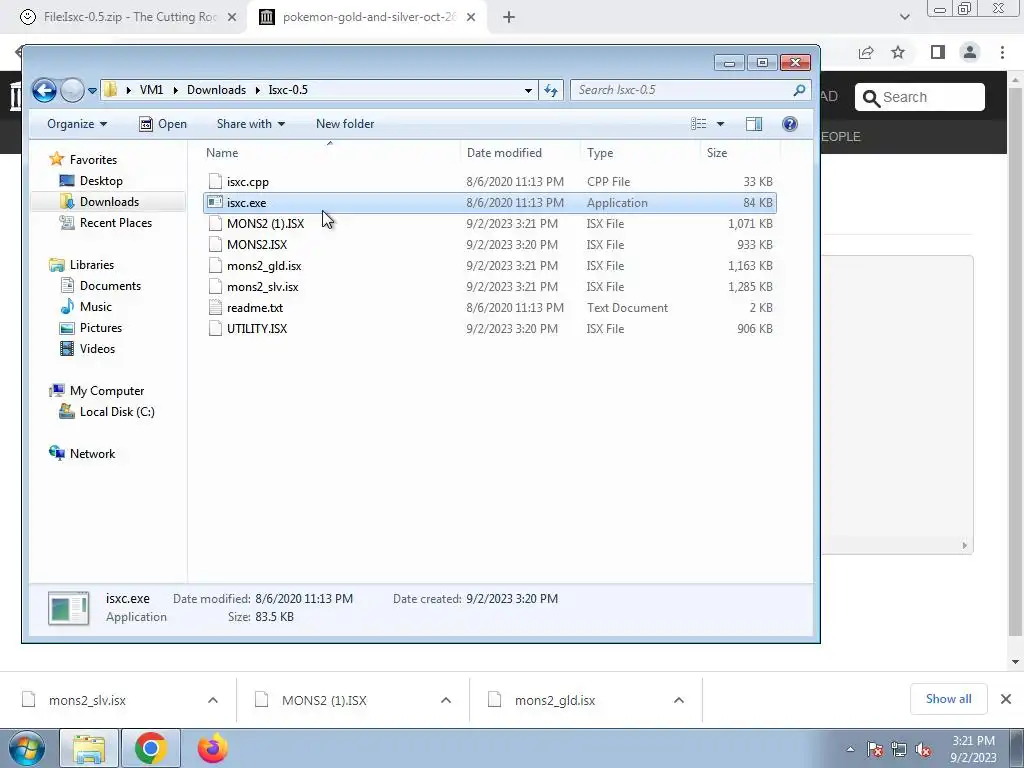Toggle the preview pane
This screenshot has height=768, width=1024.
[x=754, y=123]
